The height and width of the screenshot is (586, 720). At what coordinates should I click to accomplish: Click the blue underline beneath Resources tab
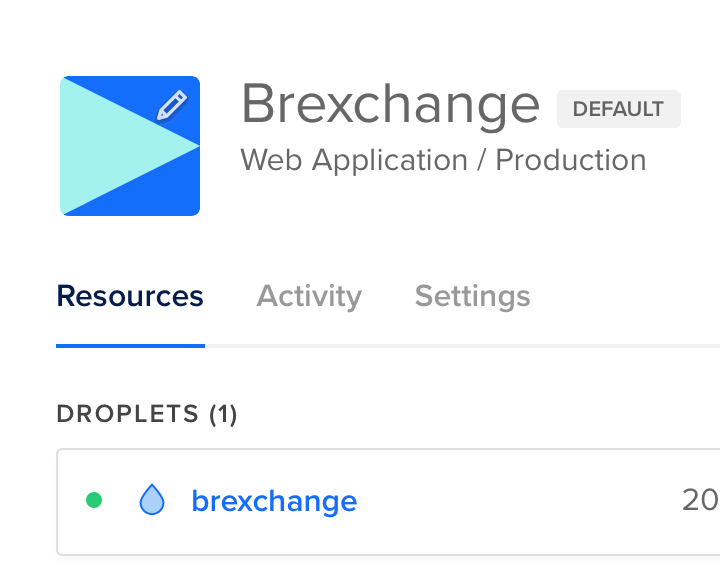130,346
